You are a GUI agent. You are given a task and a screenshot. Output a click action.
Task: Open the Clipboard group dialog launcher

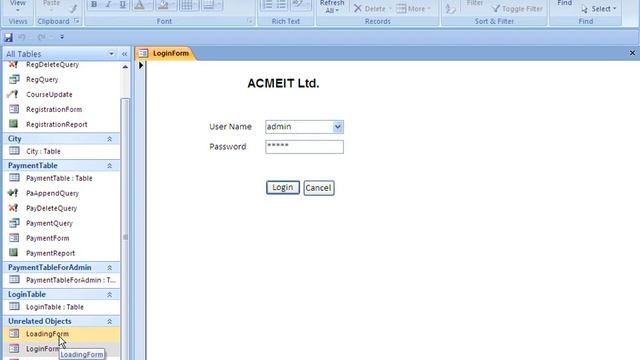coord(76,21)
